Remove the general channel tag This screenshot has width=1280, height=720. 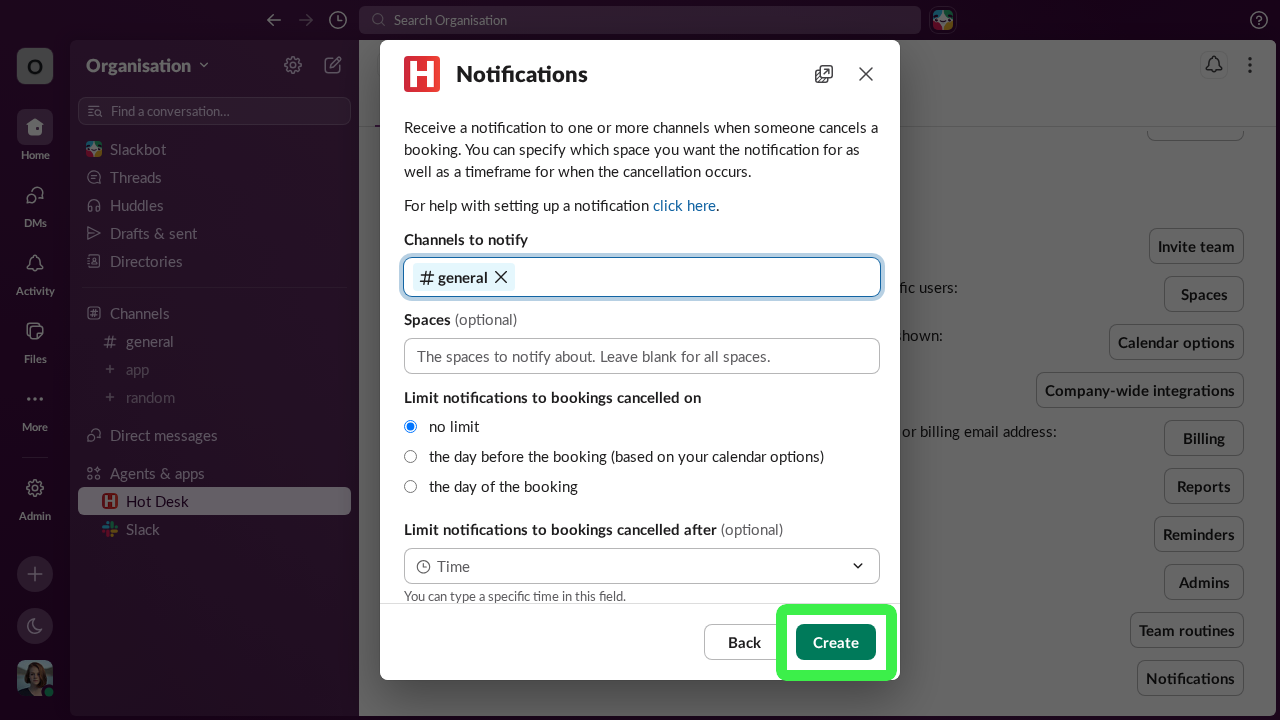click(x=501, y=277)
